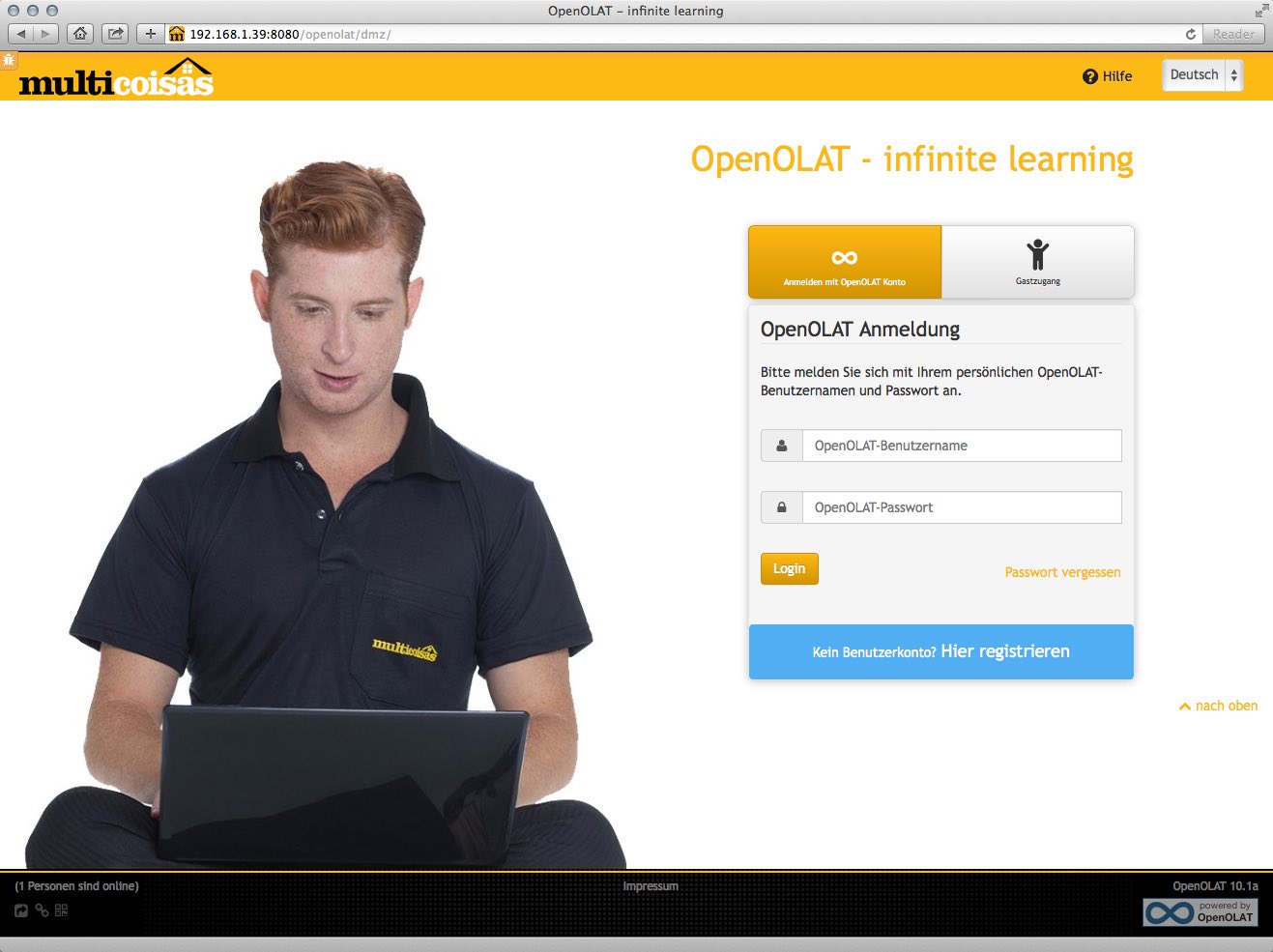Focus the OpenOLAT-Passwort field

962,507
